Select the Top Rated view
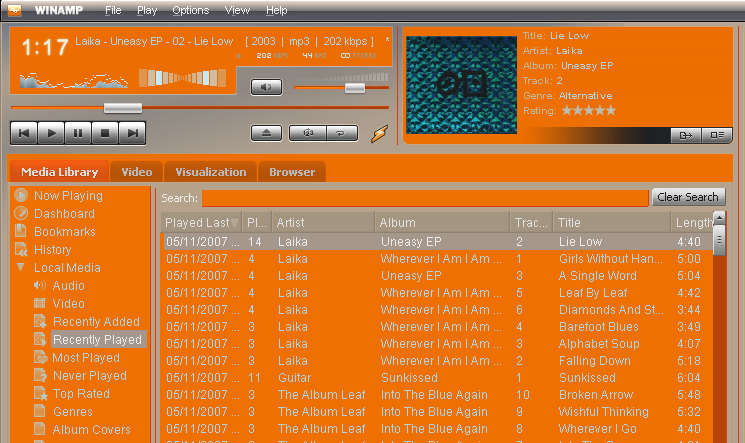Screen dimensions: 745x443 (x=81, y=394)
